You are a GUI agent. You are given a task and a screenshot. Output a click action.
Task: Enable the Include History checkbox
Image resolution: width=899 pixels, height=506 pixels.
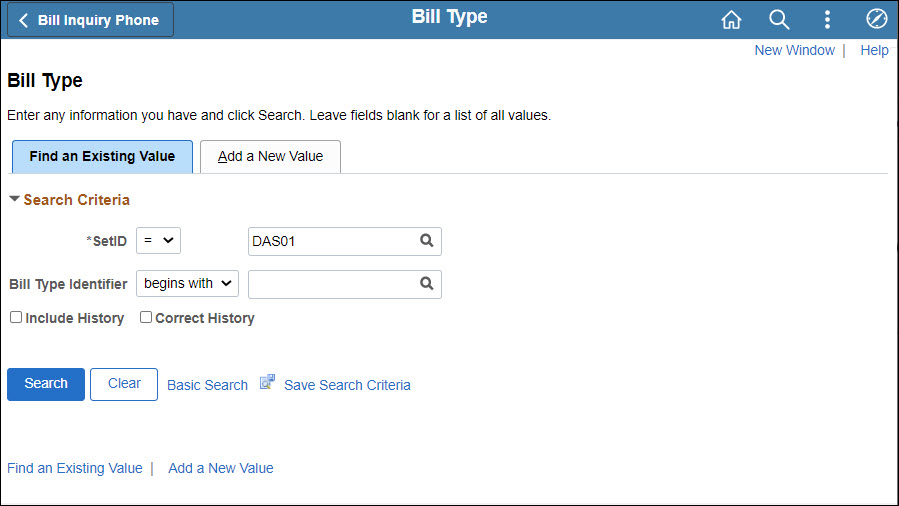tap(16, 317)
